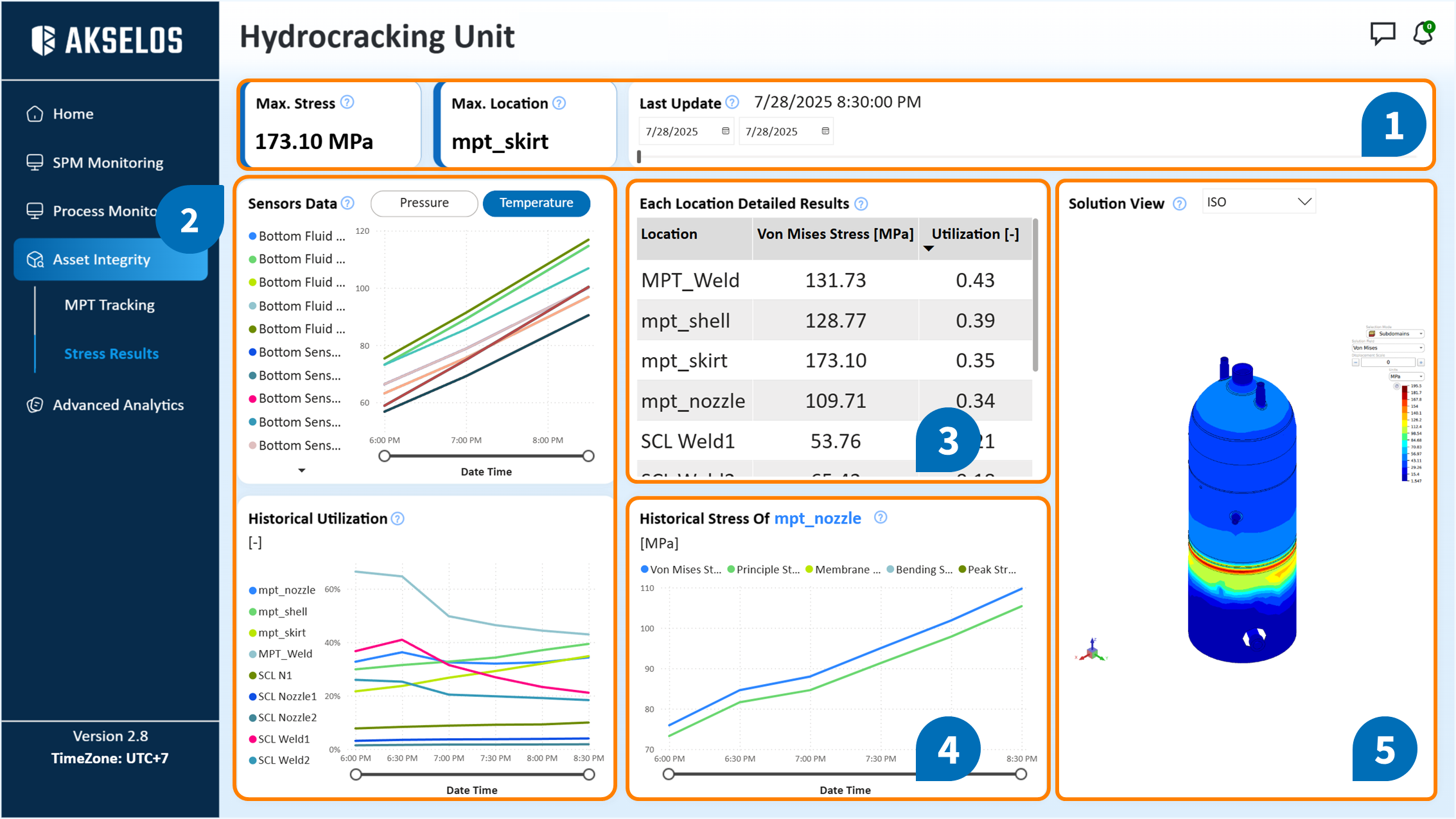Click the Max. Location help icon
The width and height of the screenshot is (1456, 819).
[x=559, y=103]
